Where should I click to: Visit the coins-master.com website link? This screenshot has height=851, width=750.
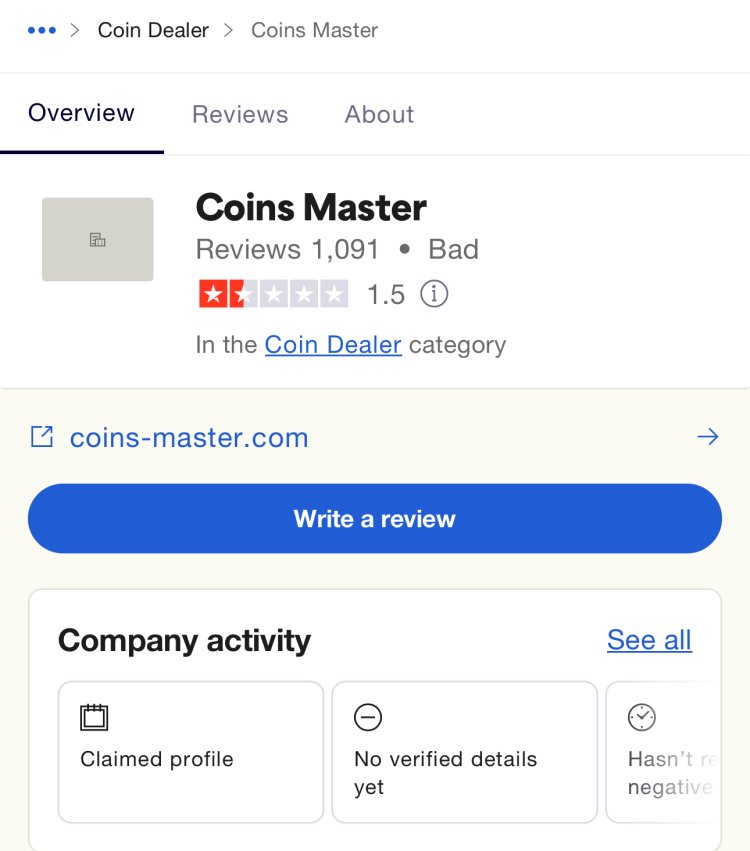click(x=189, y=437)
